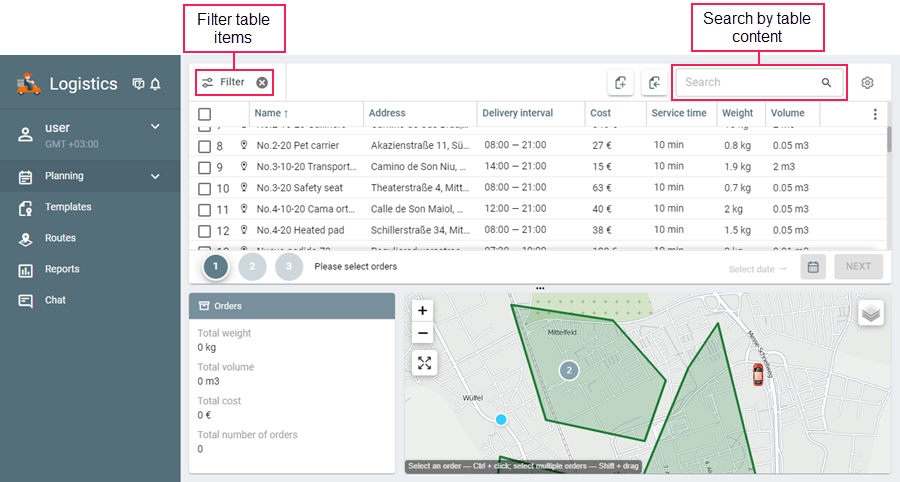
Task: Check the select-all orders checkbox
Action: pos(204,114)
